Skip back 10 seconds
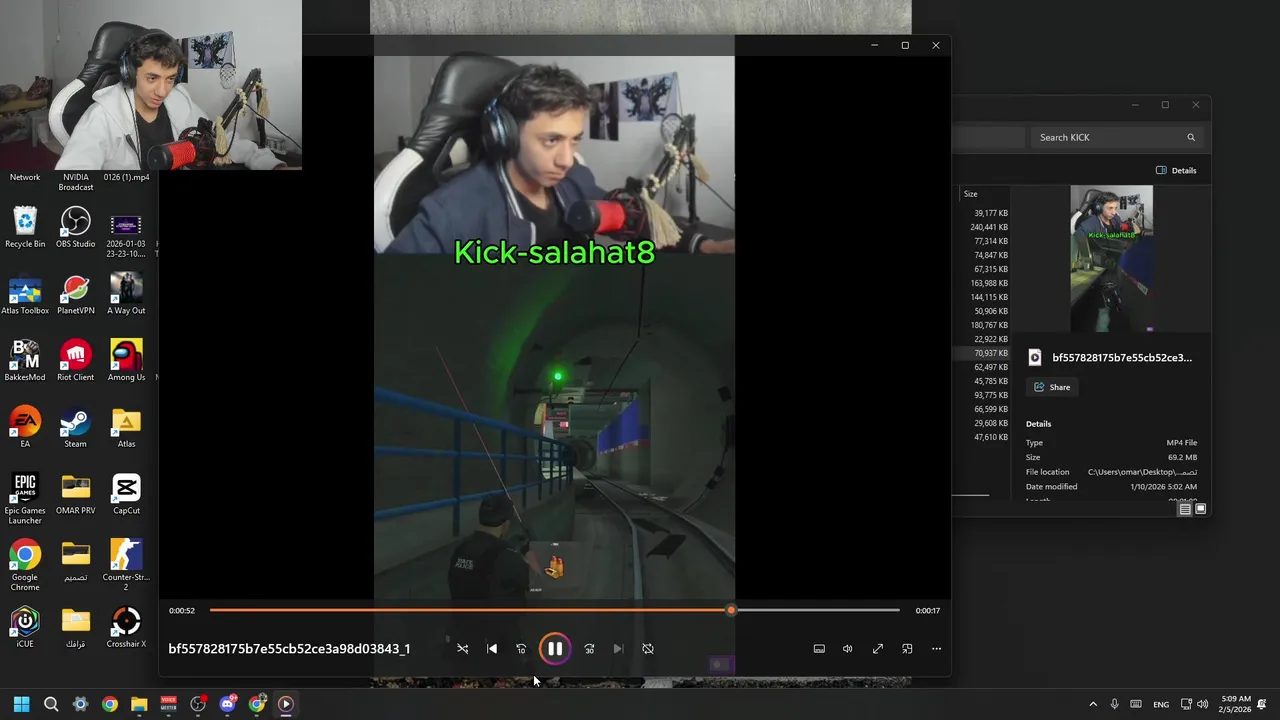1280x720 pixels. pyautogui.click(x=521, y=649)
